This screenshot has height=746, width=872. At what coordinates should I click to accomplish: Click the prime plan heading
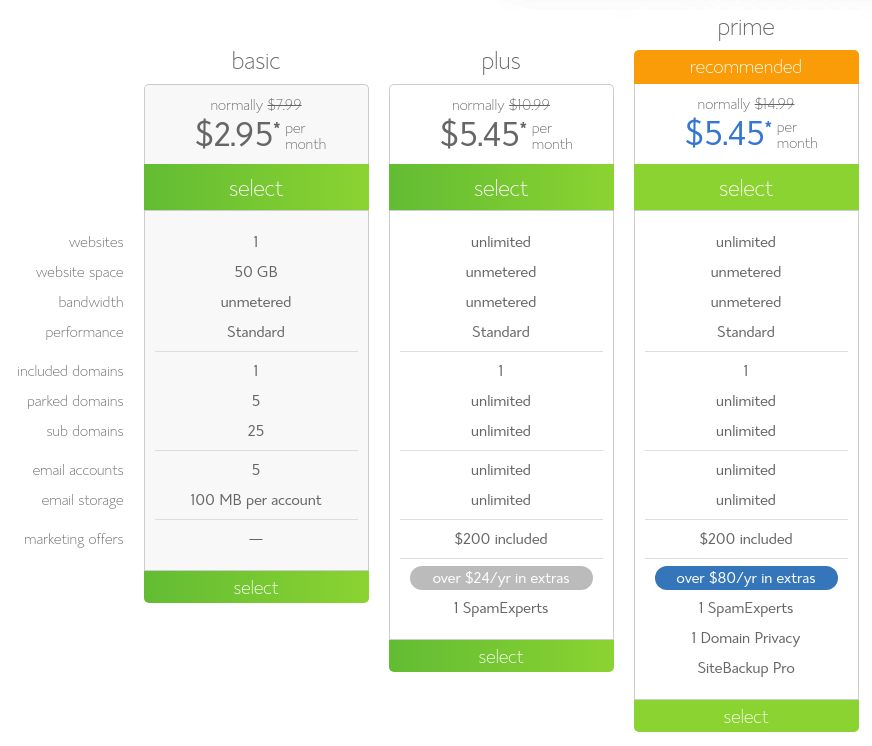click(746, 28)
